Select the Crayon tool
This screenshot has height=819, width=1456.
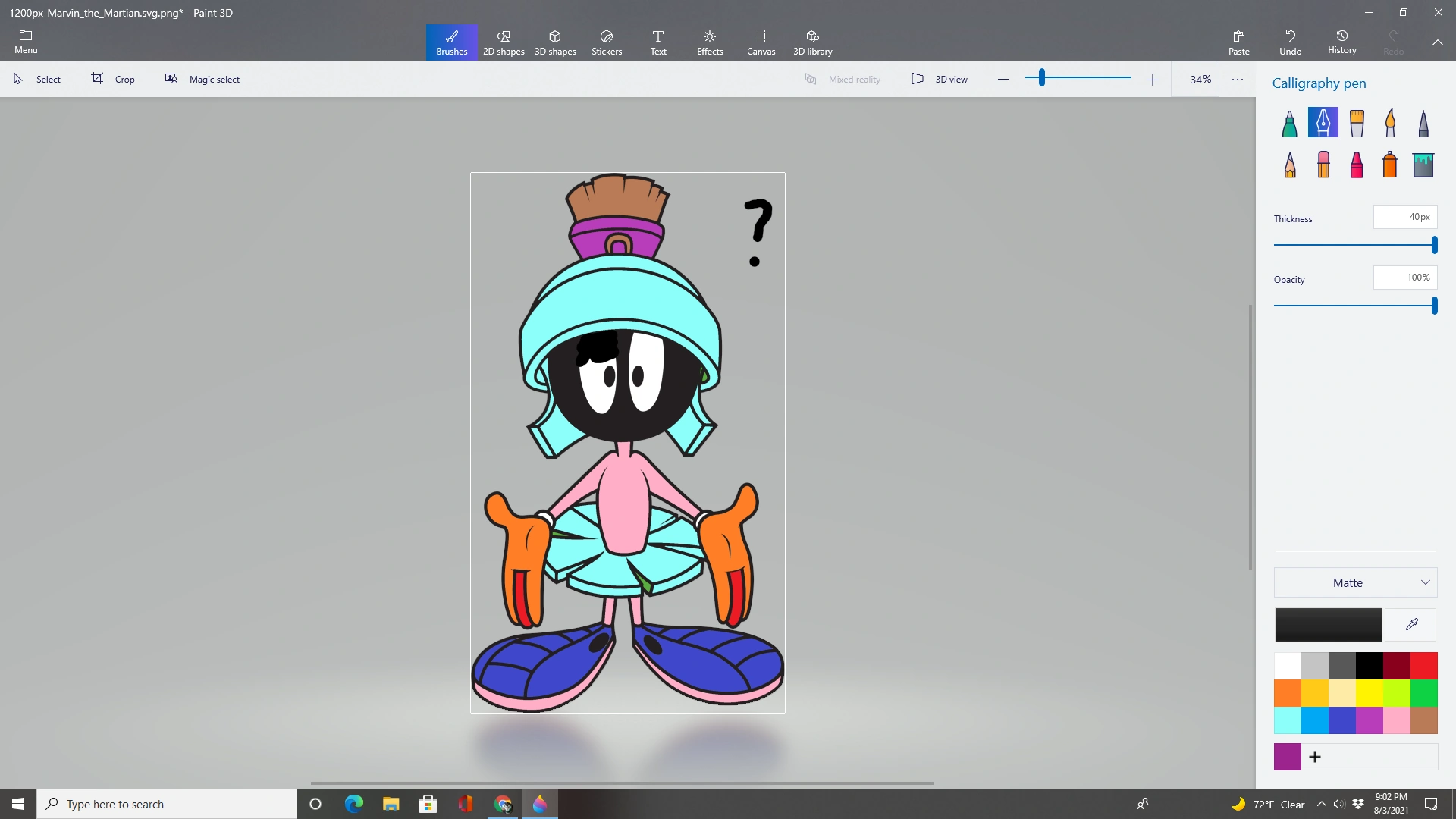click(1357, 165)
